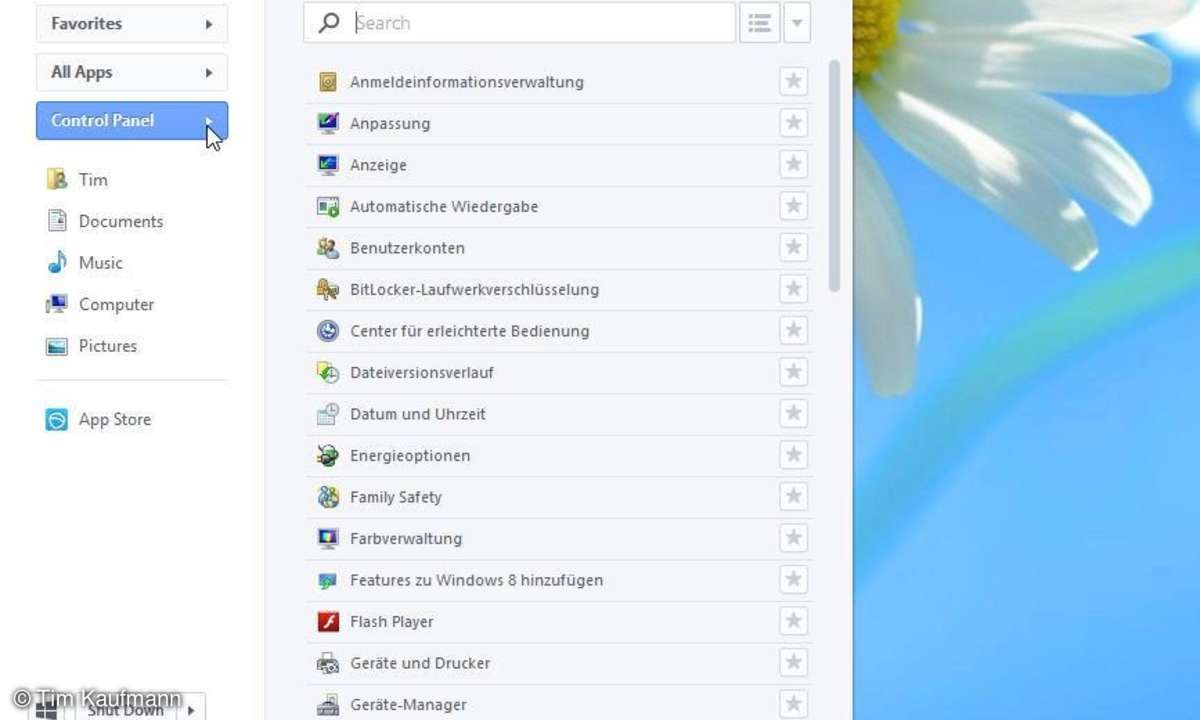Toggle the favorite star for Benutzerkonten
The image size is (1200, 720).
tap(794, 248)
